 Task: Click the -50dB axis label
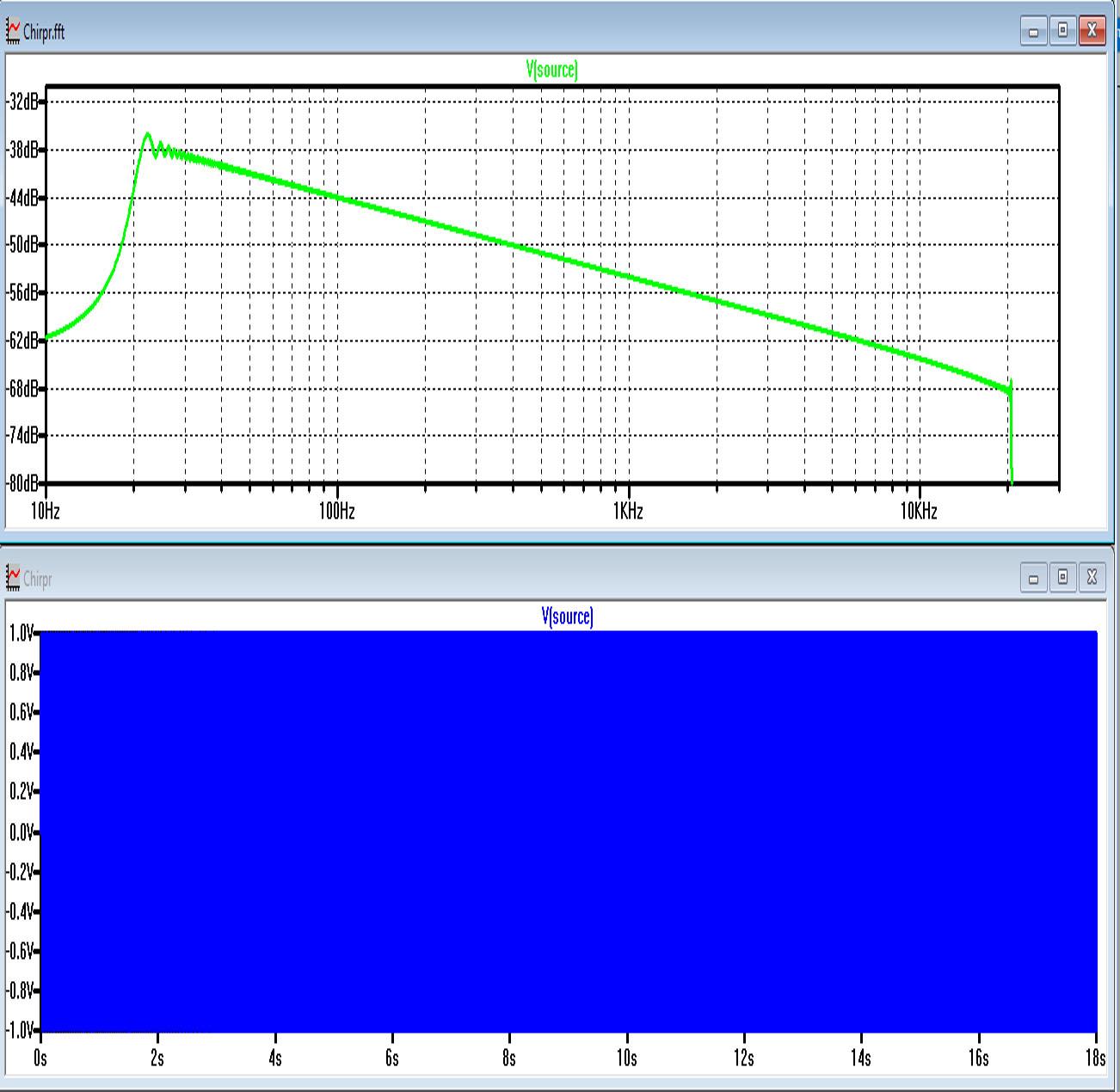pyautogui.click(x=22, y=245)
